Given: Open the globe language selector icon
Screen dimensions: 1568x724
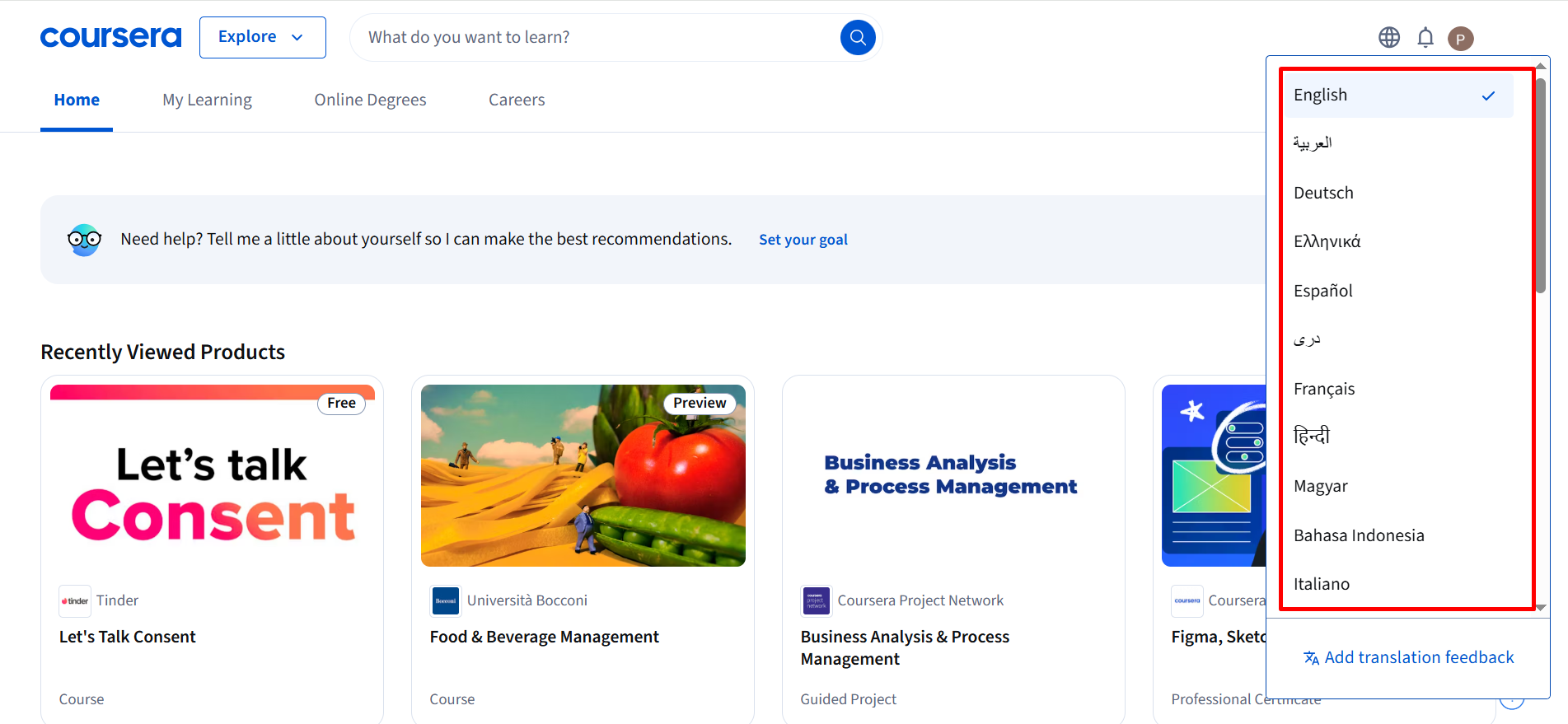Looking at the screenshot, I should (x=1389, y=37).
